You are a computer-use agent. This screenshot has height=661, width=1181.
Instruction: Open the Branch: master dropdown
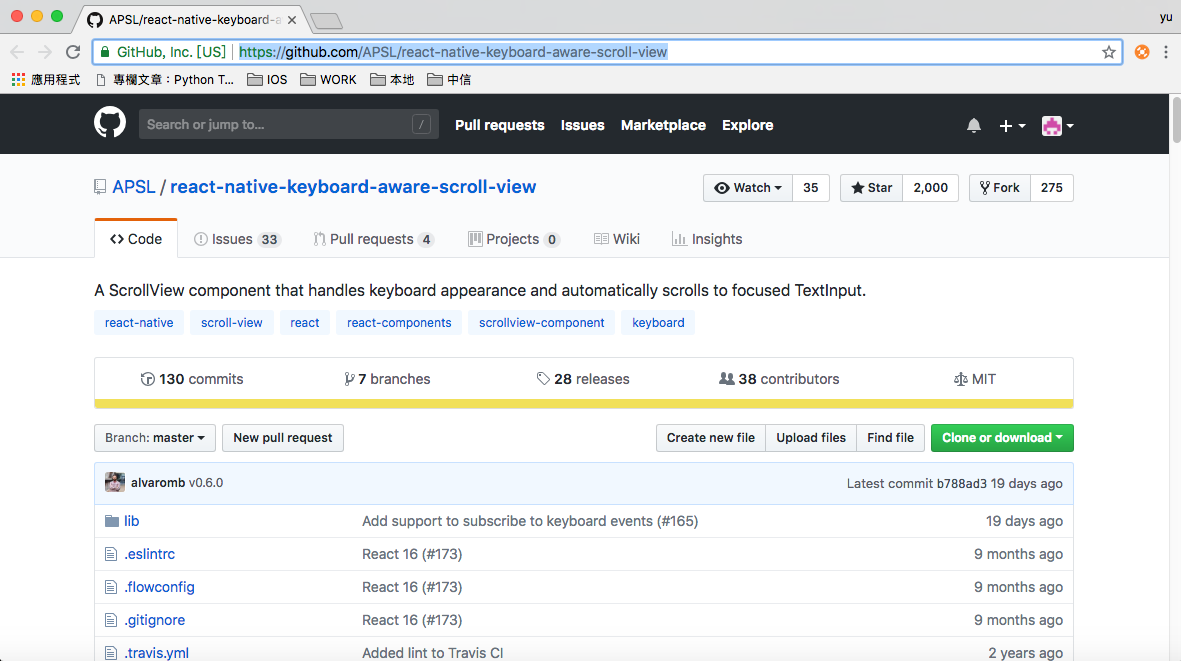(154, 438)
